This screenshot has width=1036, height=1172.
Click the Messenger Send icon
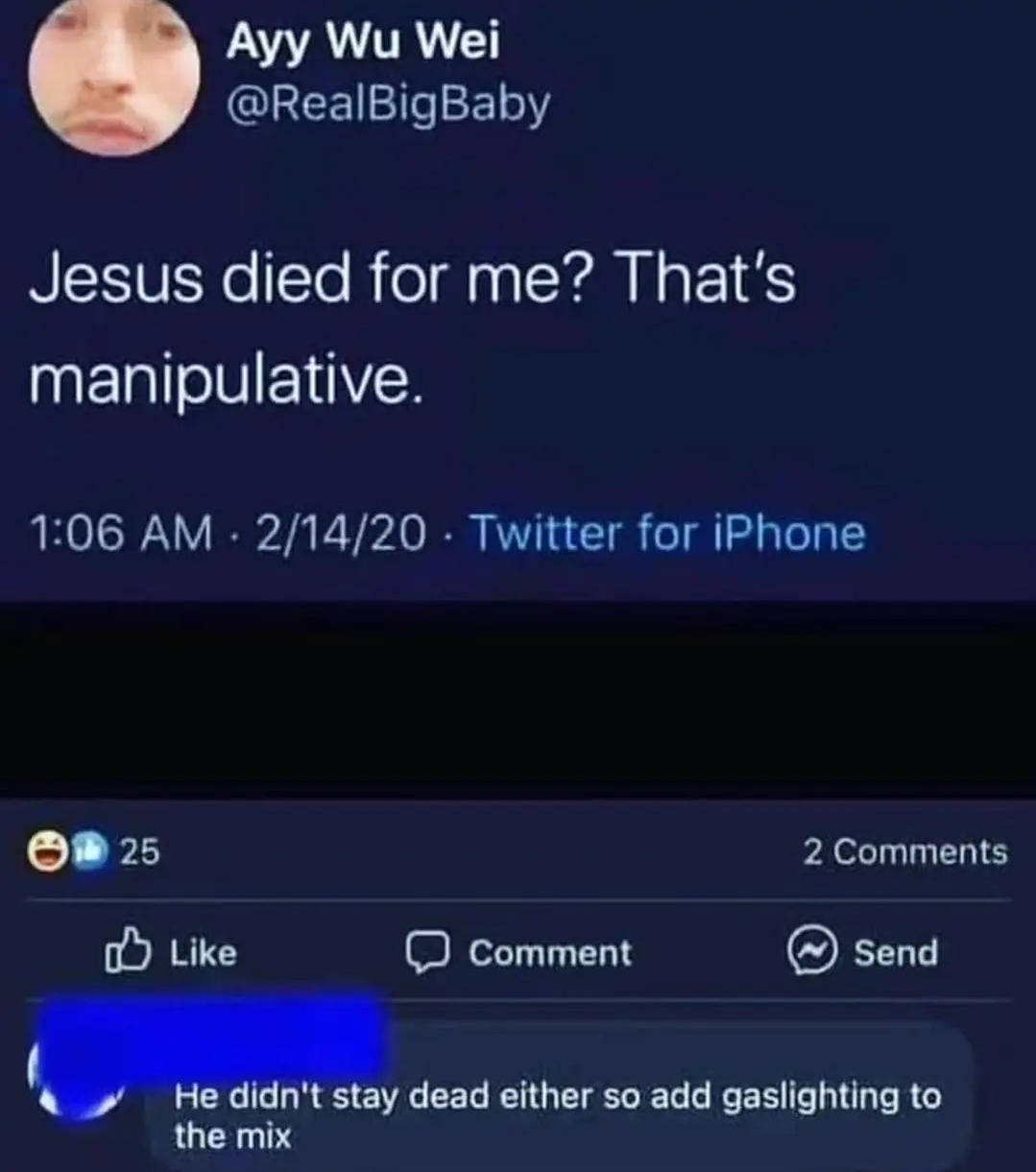(x=811, y=952)
